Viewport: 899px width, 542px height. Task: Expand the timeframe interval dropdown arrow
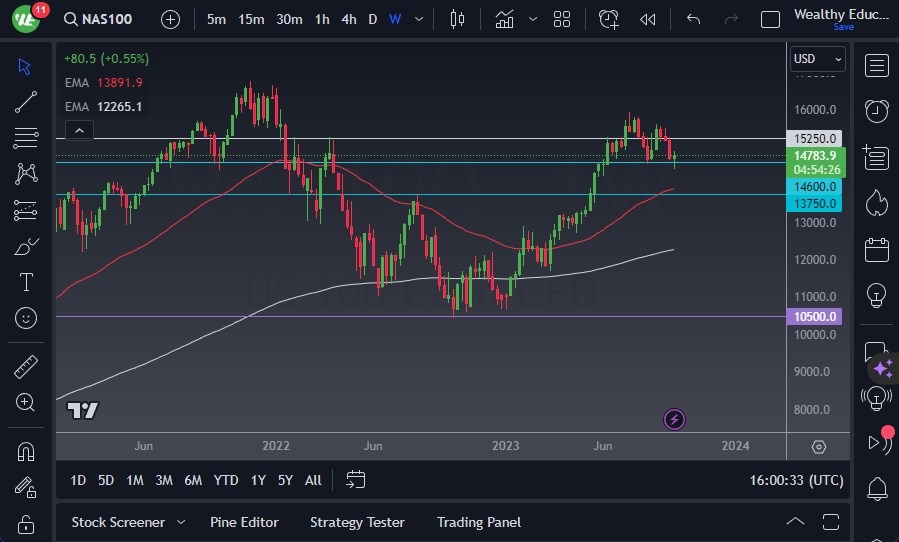point(418,19)
